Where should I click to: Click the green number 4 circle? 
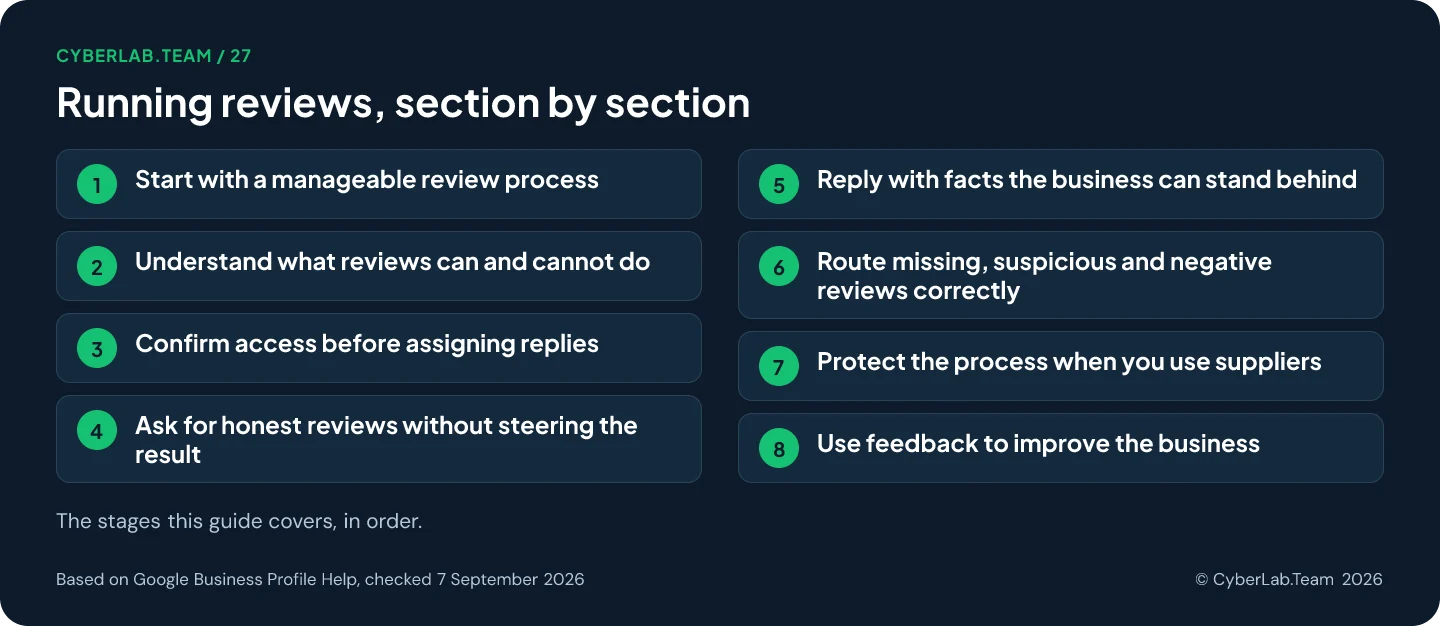tap(97, 430)
